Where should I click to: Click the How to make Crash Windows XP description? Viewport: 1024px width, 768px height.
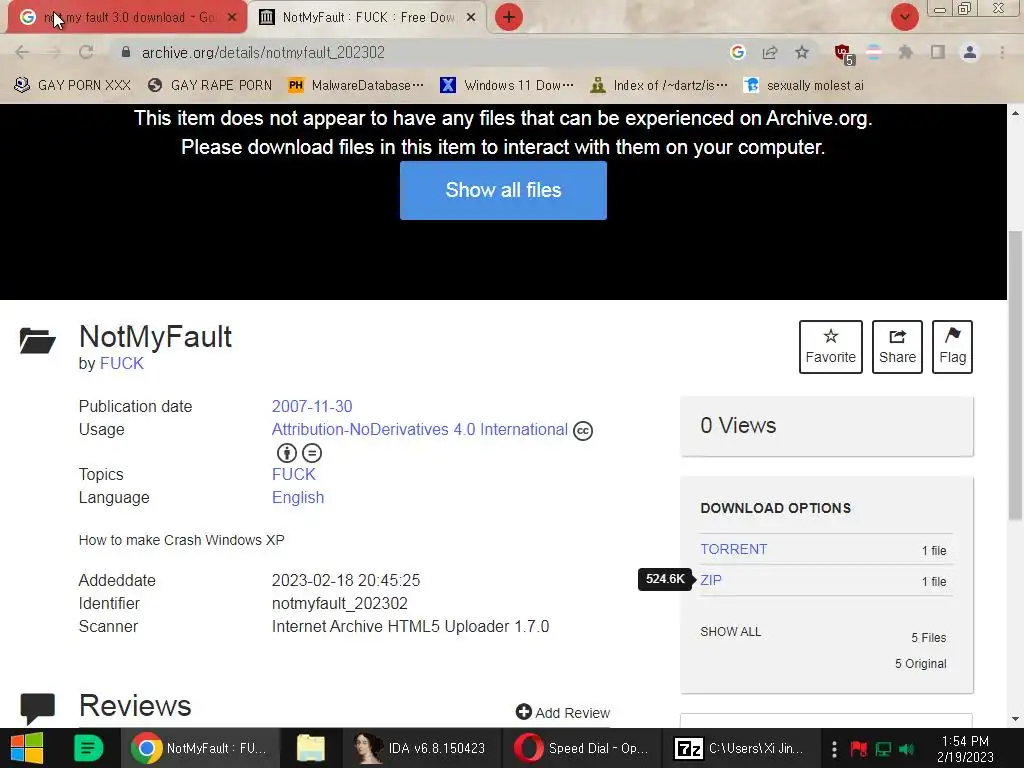click(182, 540)
